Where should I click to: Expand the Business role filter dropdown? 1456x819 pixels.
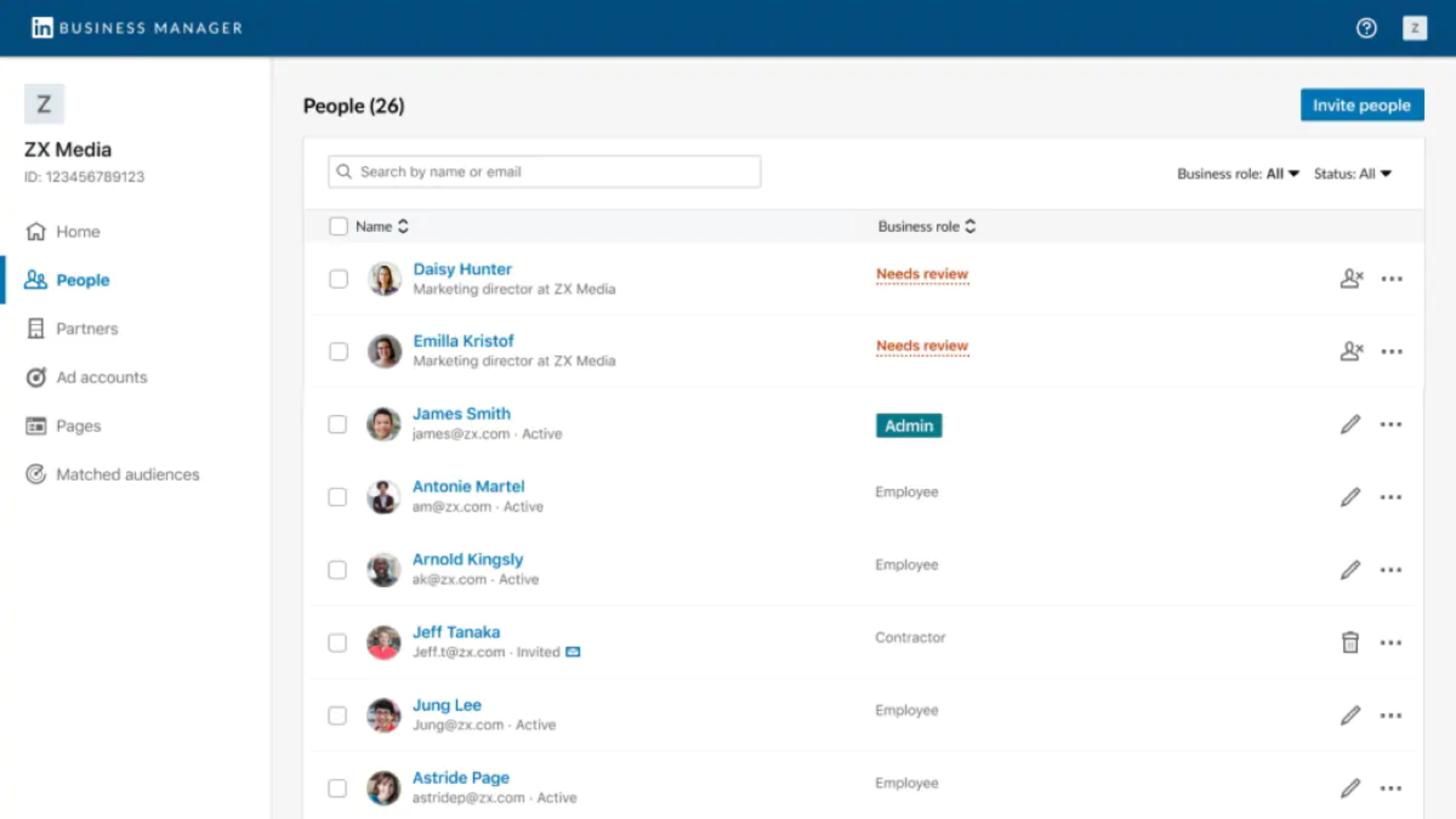pyautogui.click(x=1238, y=174)
